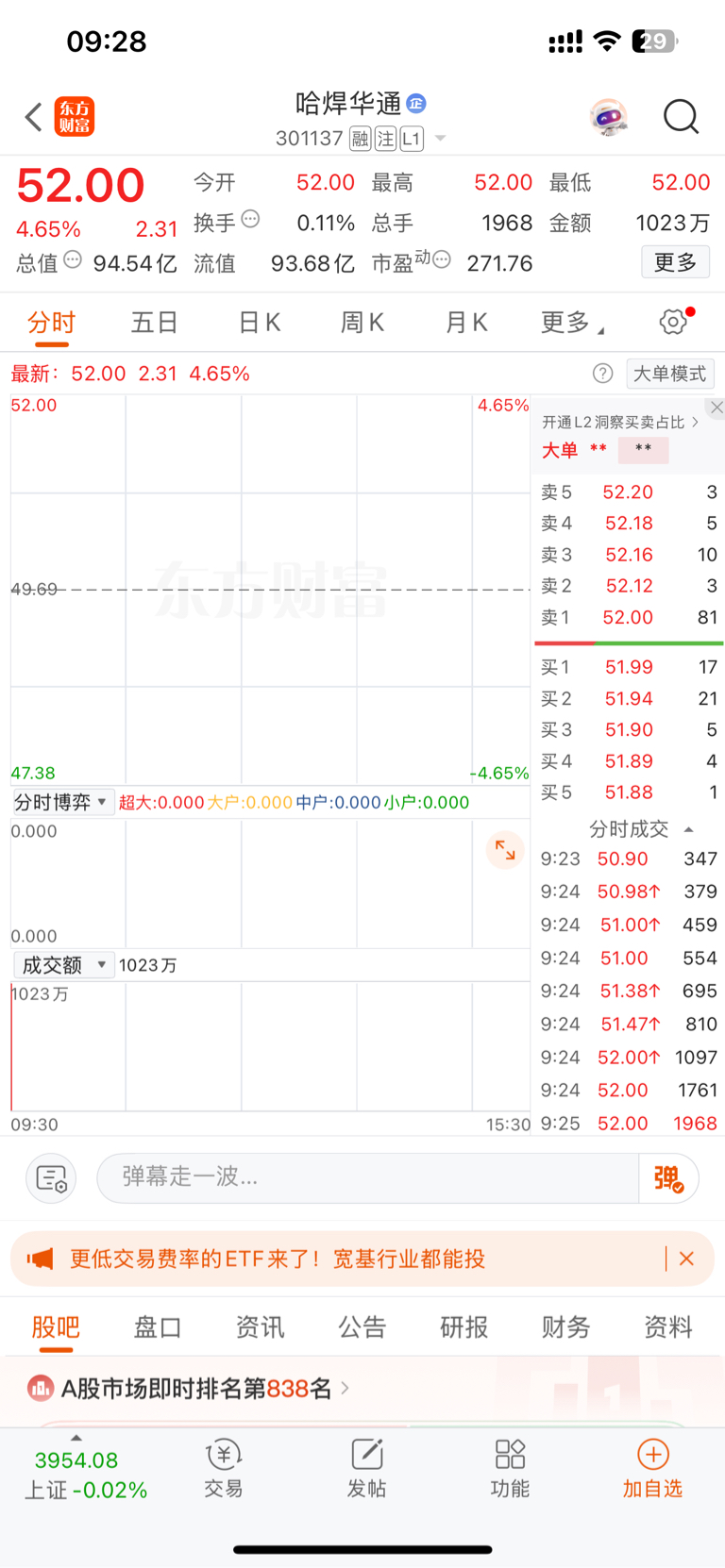The width and height of the screenshot is (725, 1568).
Task: Open 发帖 in bottom bar
Action: pos(366,1469)
